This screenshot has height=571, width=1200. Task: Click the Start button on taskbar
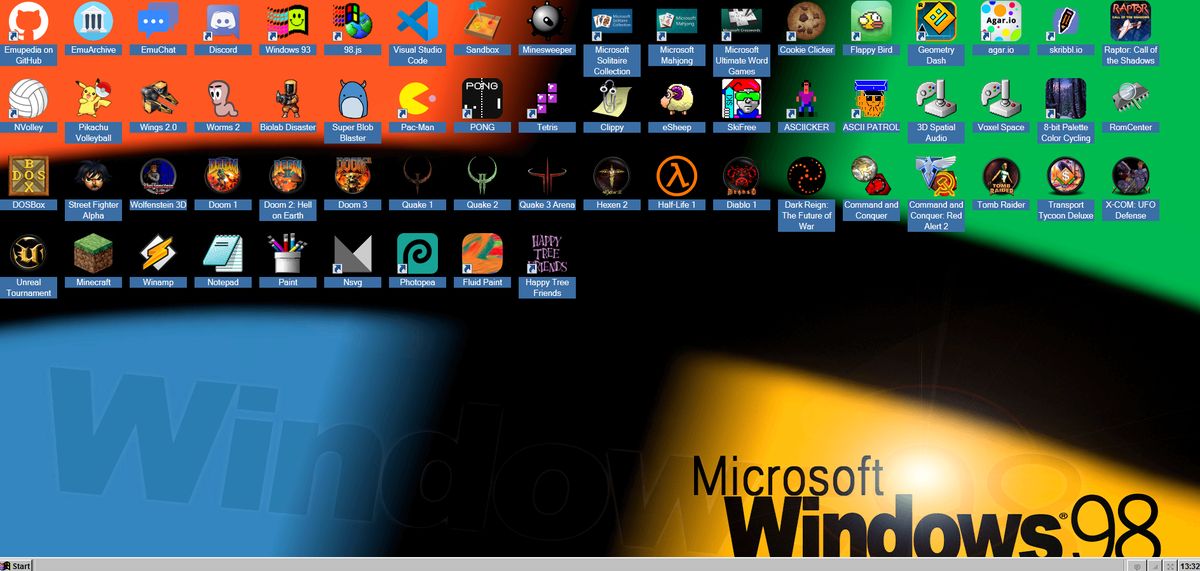(17, 565)
